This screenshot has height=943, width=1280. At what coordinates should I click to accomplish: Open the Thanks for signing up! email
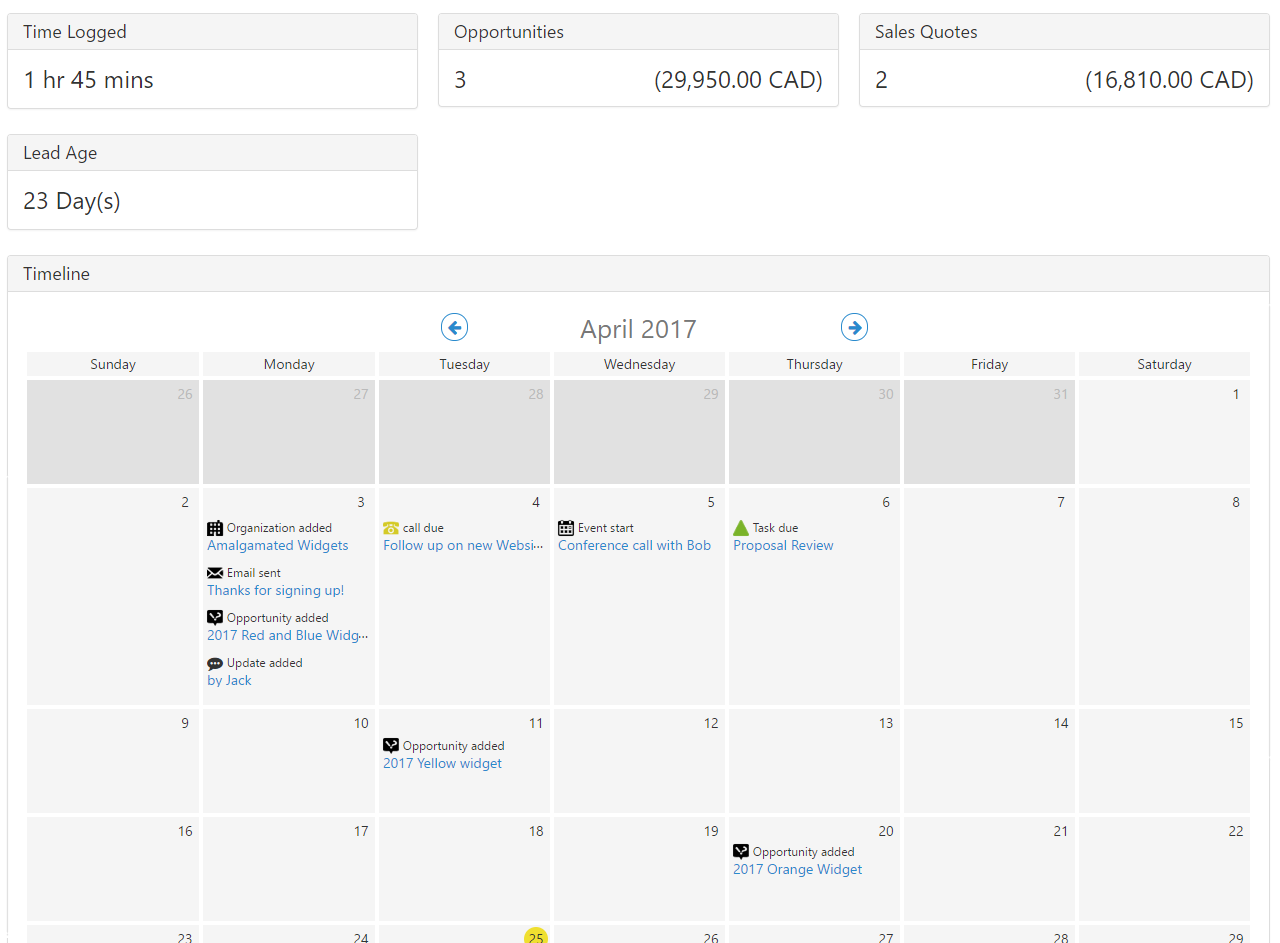pyautogui.click(x=276, y=591)
